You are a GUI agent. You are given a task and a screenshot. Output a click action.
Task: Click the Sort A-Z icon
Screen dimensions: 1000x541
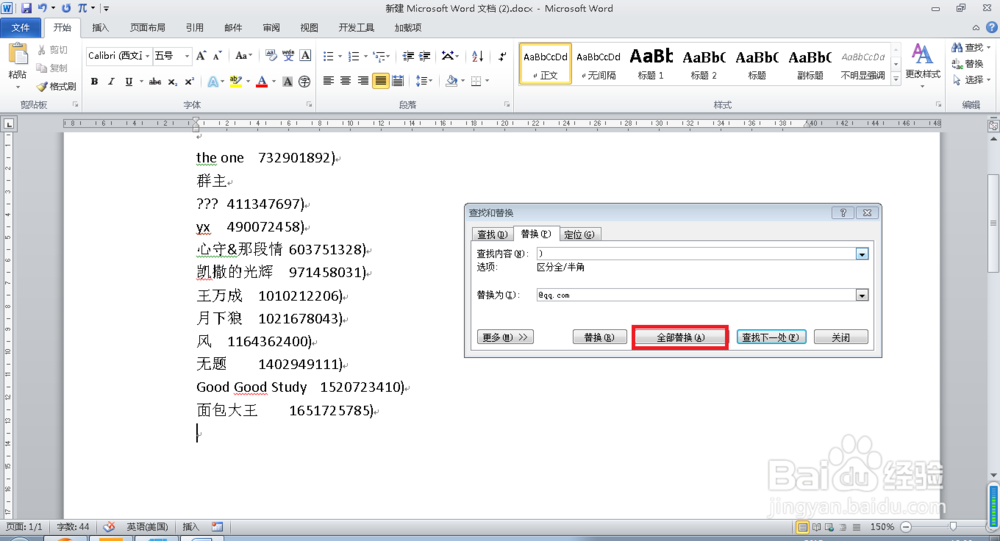[x=478, y=56]
